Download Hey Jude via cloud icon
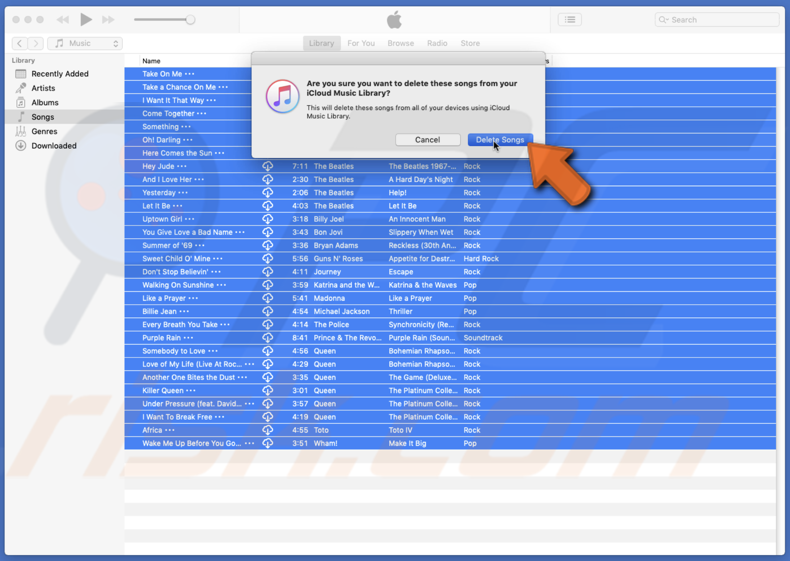Image resolution: width=790 pixels, height=561 pixels. click(x=268, y=166)
